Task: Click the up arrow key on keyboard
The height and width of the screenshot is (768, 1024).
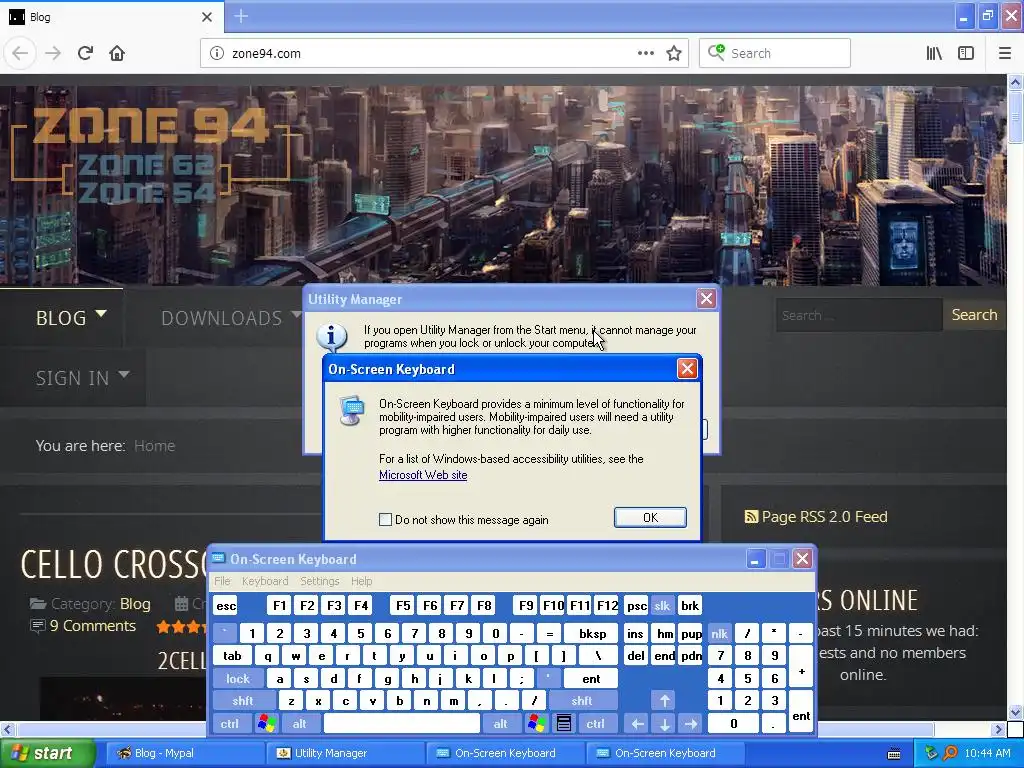Action: tap(664, 701)
